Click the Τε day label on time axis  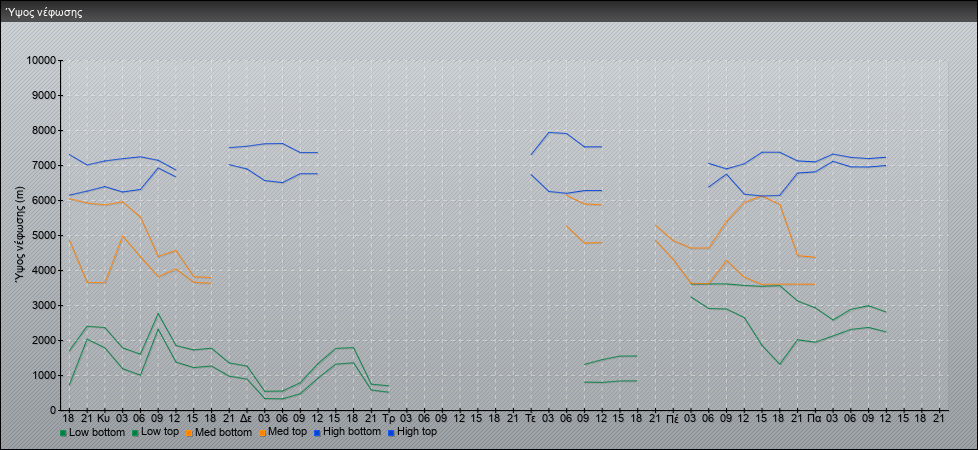tap(531, 418)
